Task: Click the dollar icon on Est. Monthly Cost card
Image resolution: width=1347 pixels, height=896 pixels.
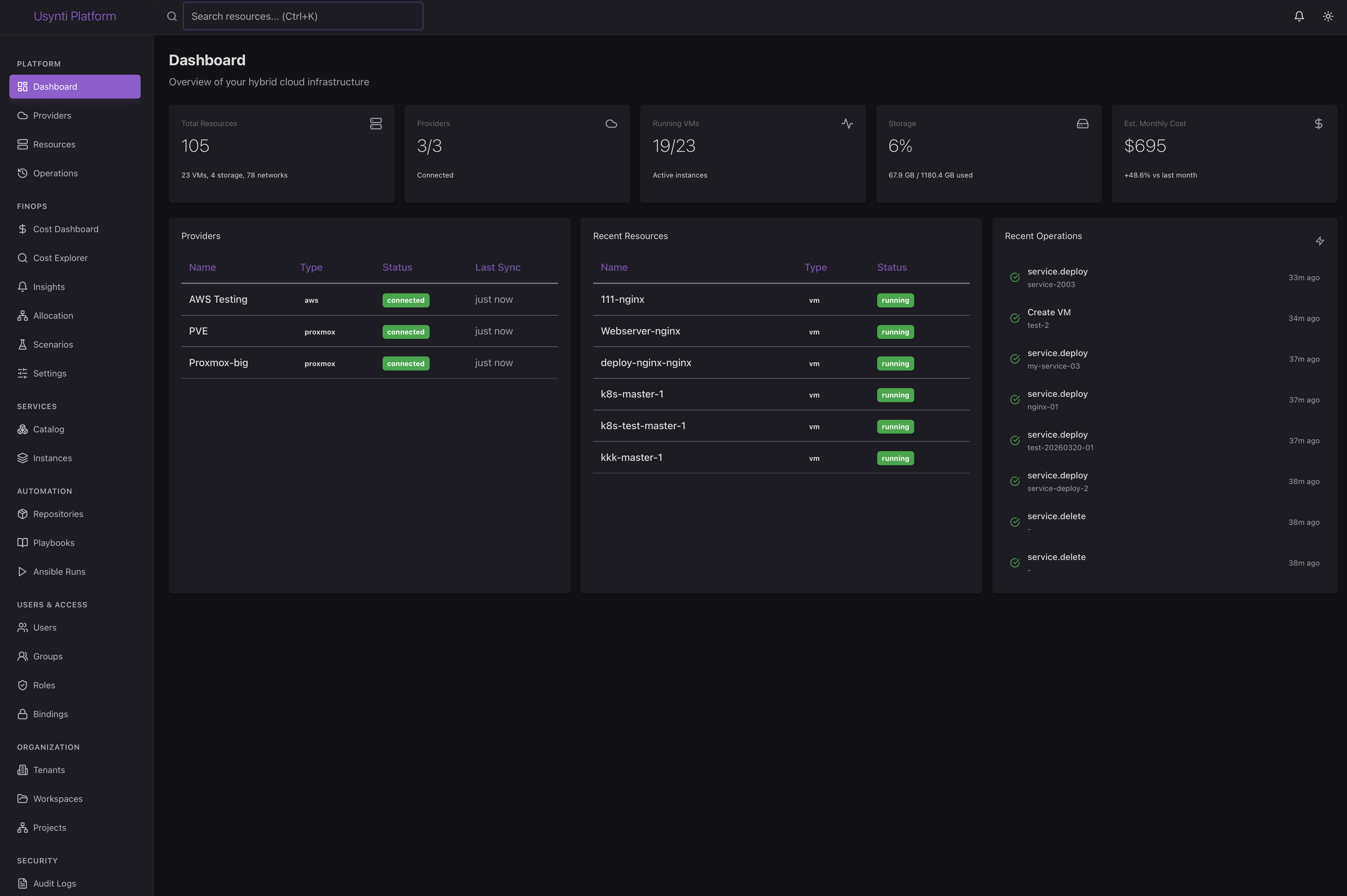Action: coord(1318,123)
